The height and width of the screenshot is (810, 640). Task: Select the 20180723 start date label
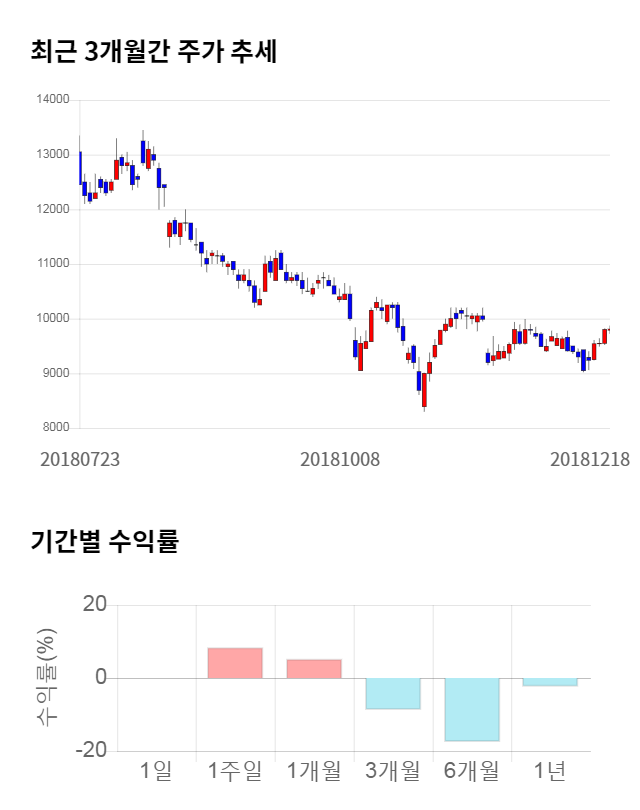(80, 459)
